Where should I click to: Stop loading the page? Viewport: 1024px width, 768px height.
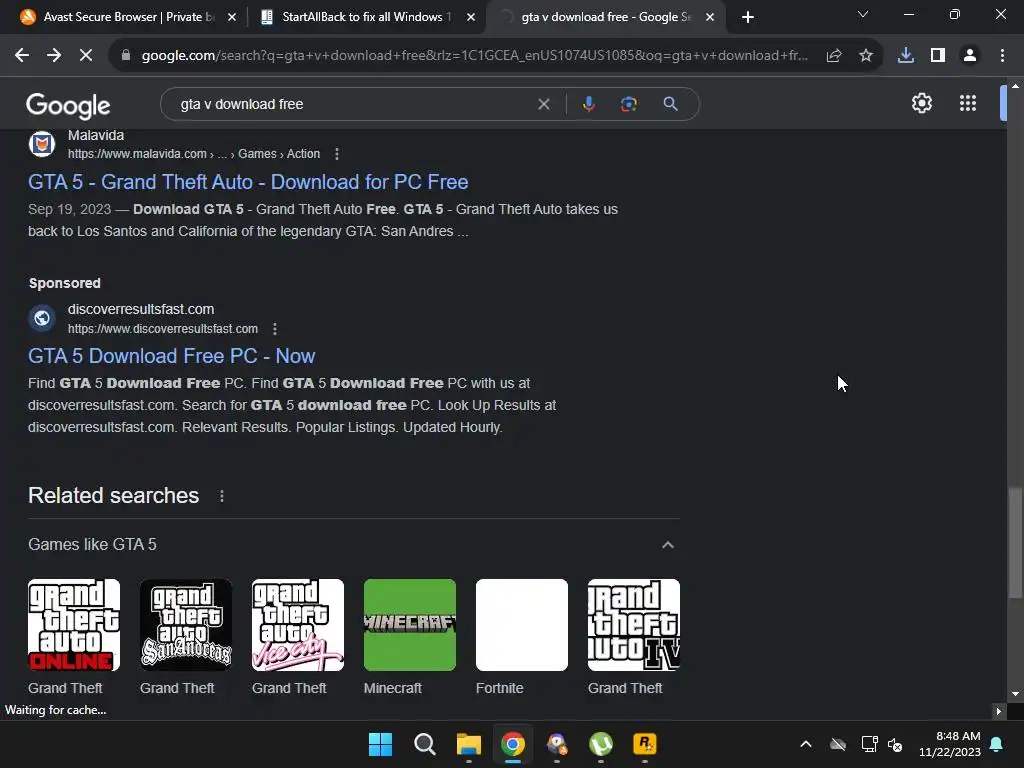pyautogui.click(x=86, y=56)
